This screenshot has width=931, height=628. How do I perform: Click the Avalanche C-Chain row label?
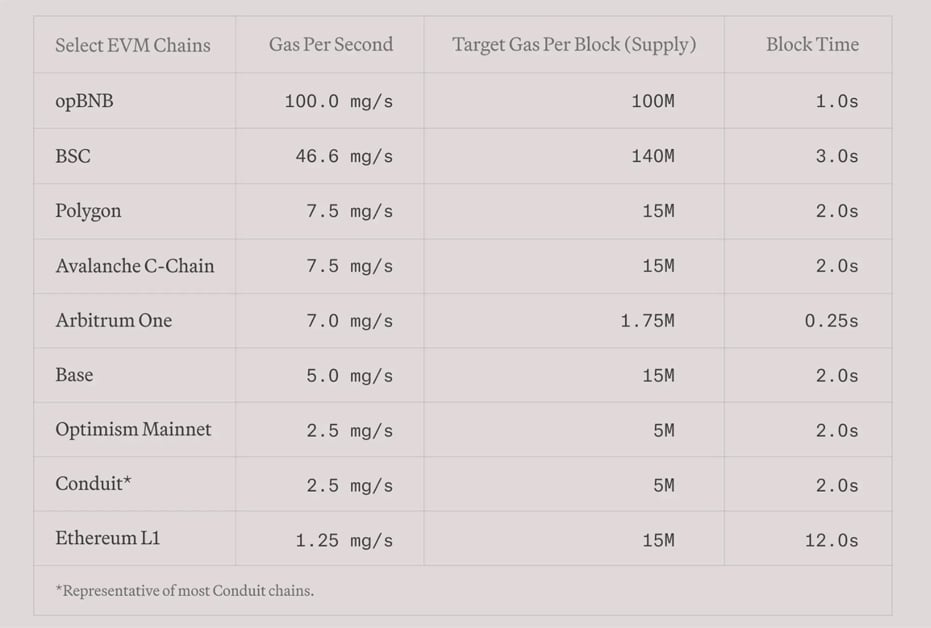[135, 266]
